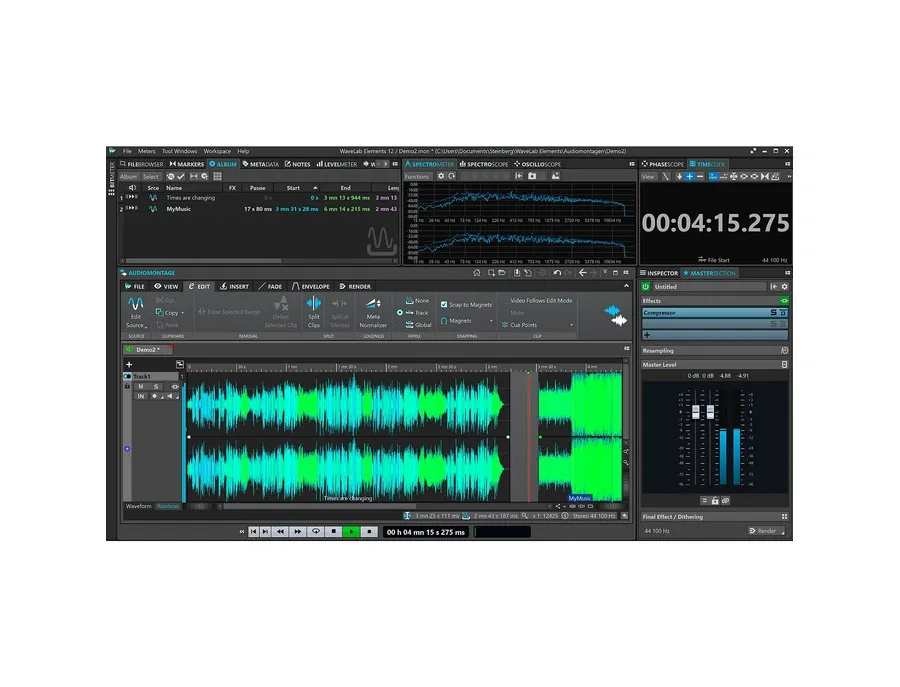Select the Rainbow waveform display option
This screenshot has width=900, height=687.
pos(168,506)
